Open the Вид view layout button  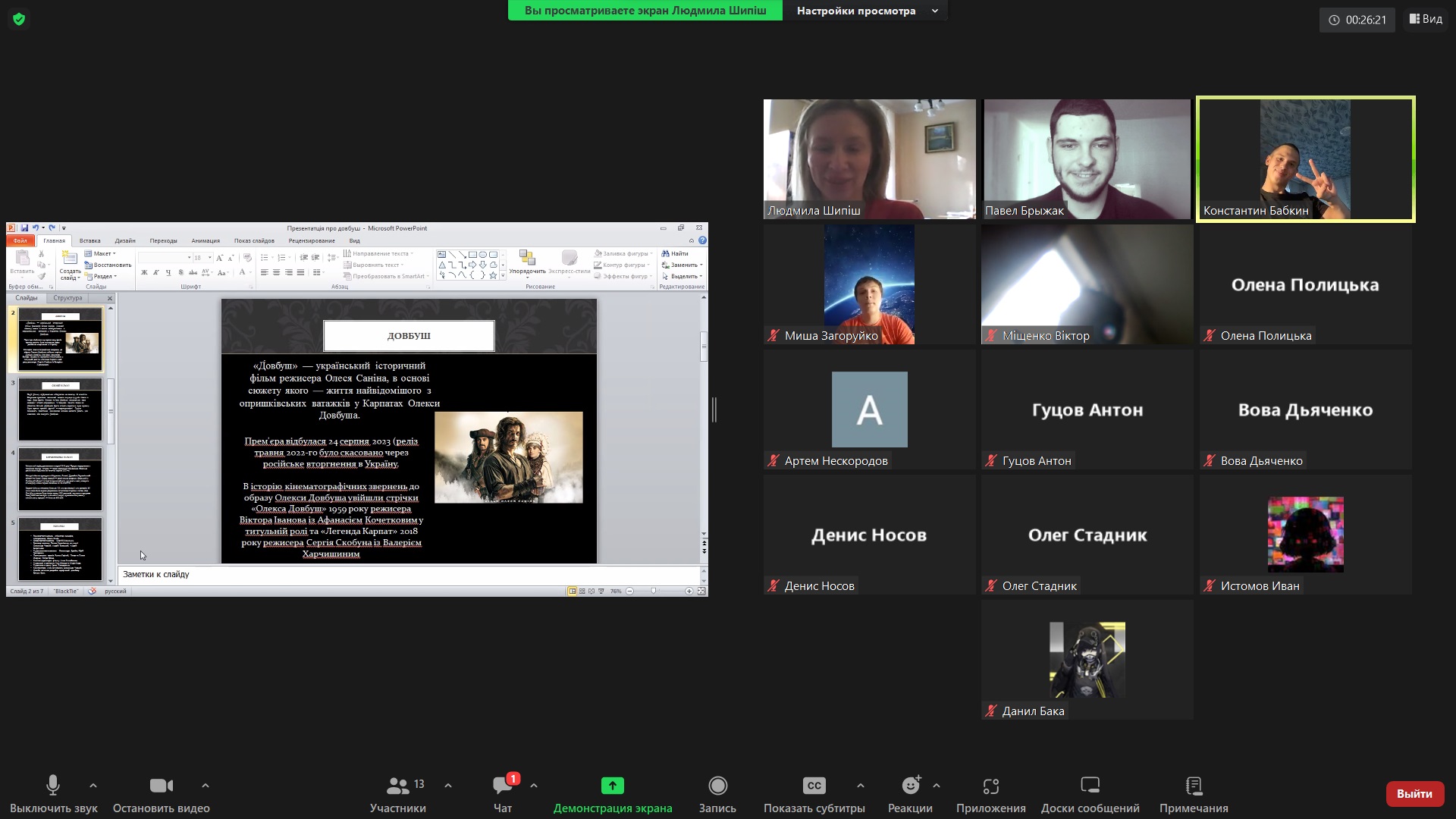pos(1426,19)
